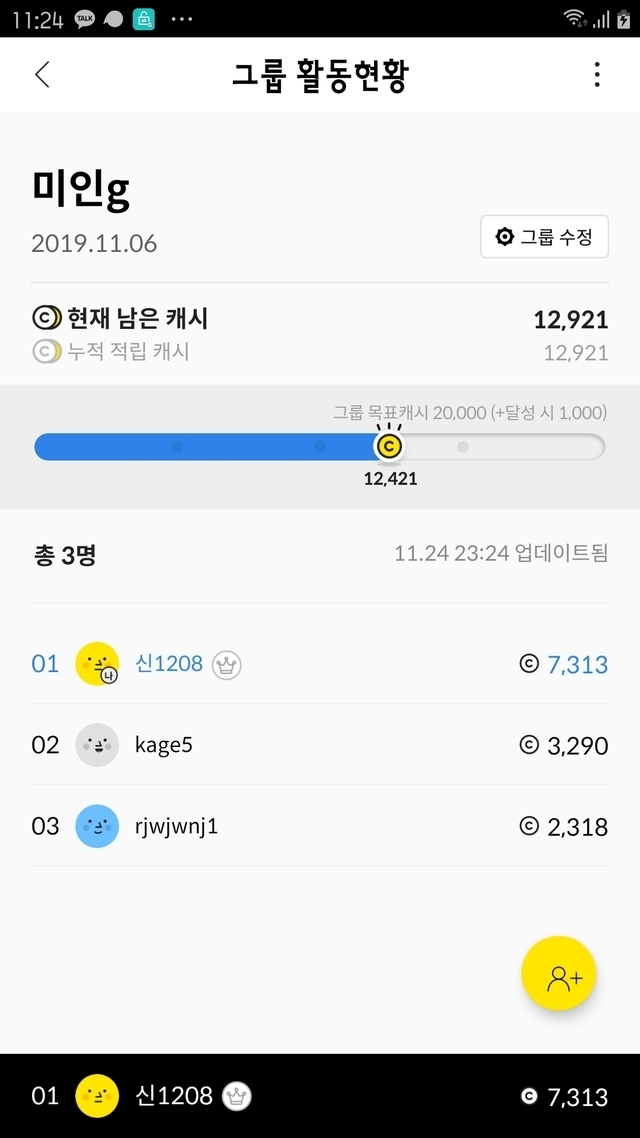Tap the back arrow icon

click(42, 75)
